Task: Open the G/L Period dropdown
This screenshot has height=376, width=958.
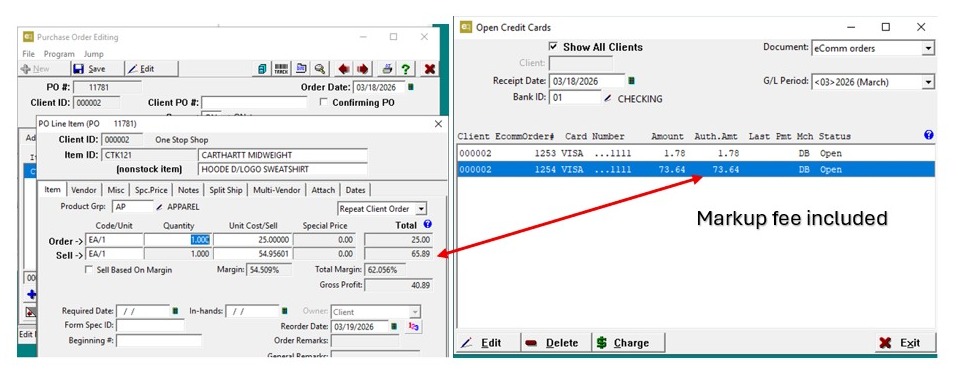Action: pos(929,82)
